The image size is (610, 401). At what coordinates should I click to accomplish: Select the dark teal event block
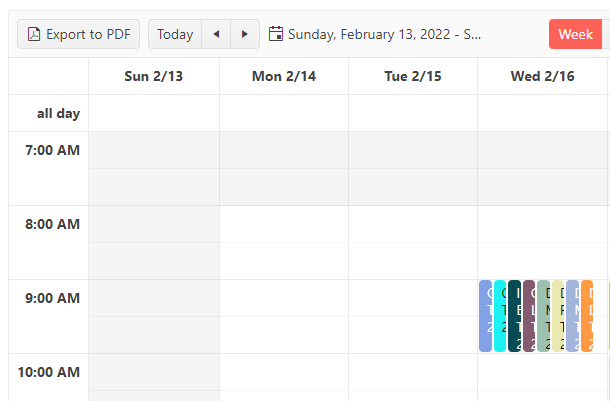514,316
